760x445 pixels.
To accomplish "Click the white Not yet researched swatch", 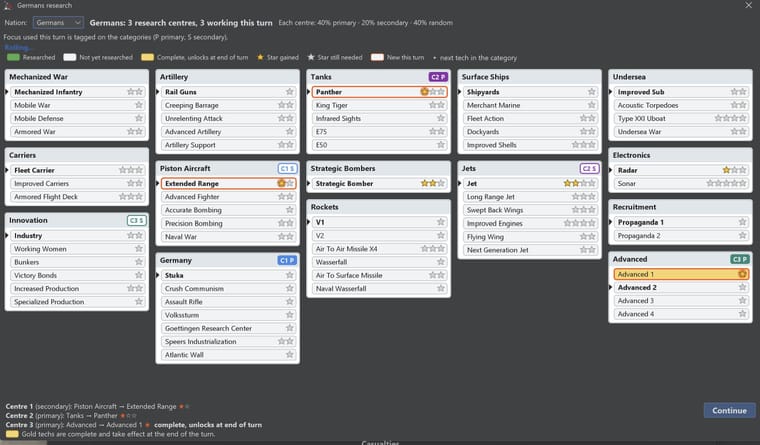I will (70, 57).
